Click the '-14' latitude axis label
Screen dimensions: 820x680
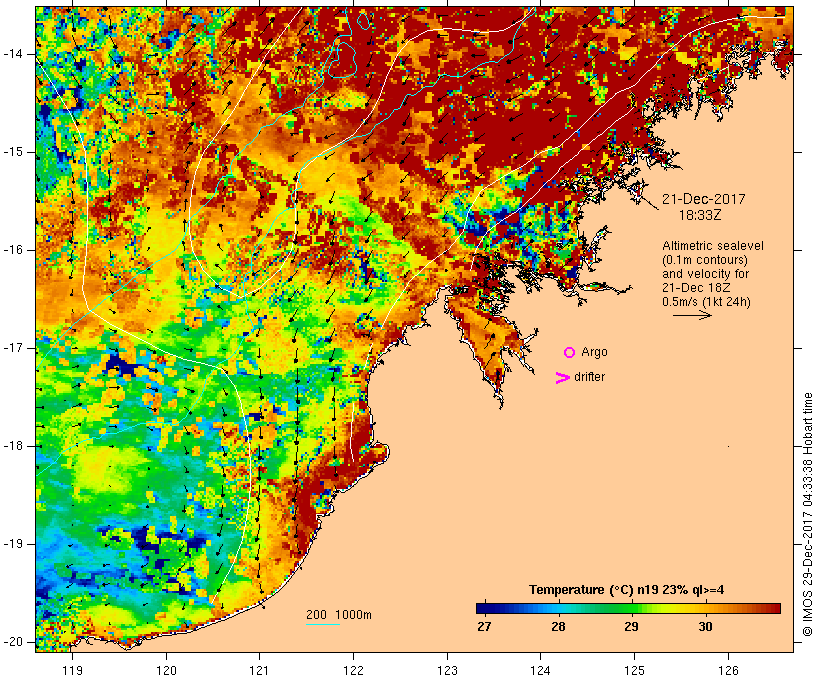pyautogui.click(x=13, y=54)
